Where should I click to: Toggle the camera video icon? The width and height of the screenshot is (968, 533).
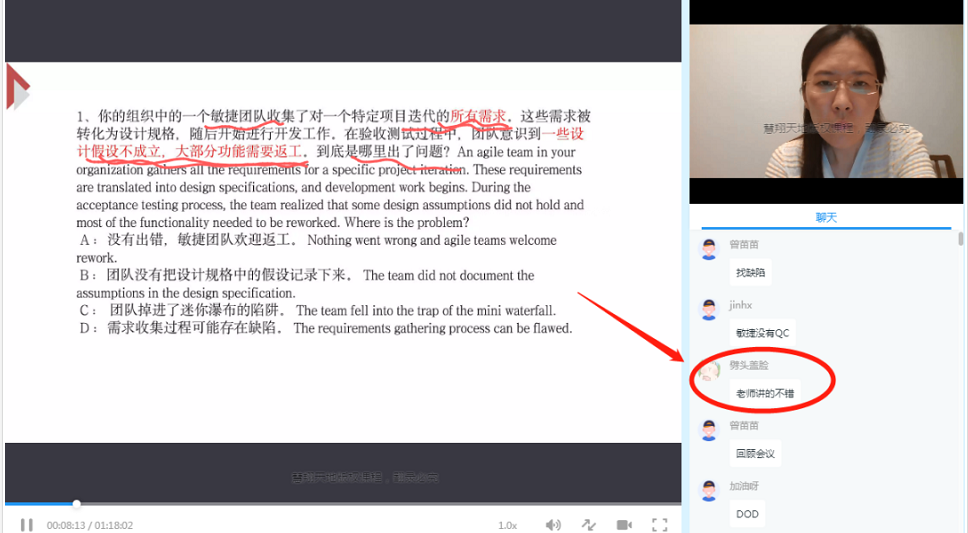[624, 524]
